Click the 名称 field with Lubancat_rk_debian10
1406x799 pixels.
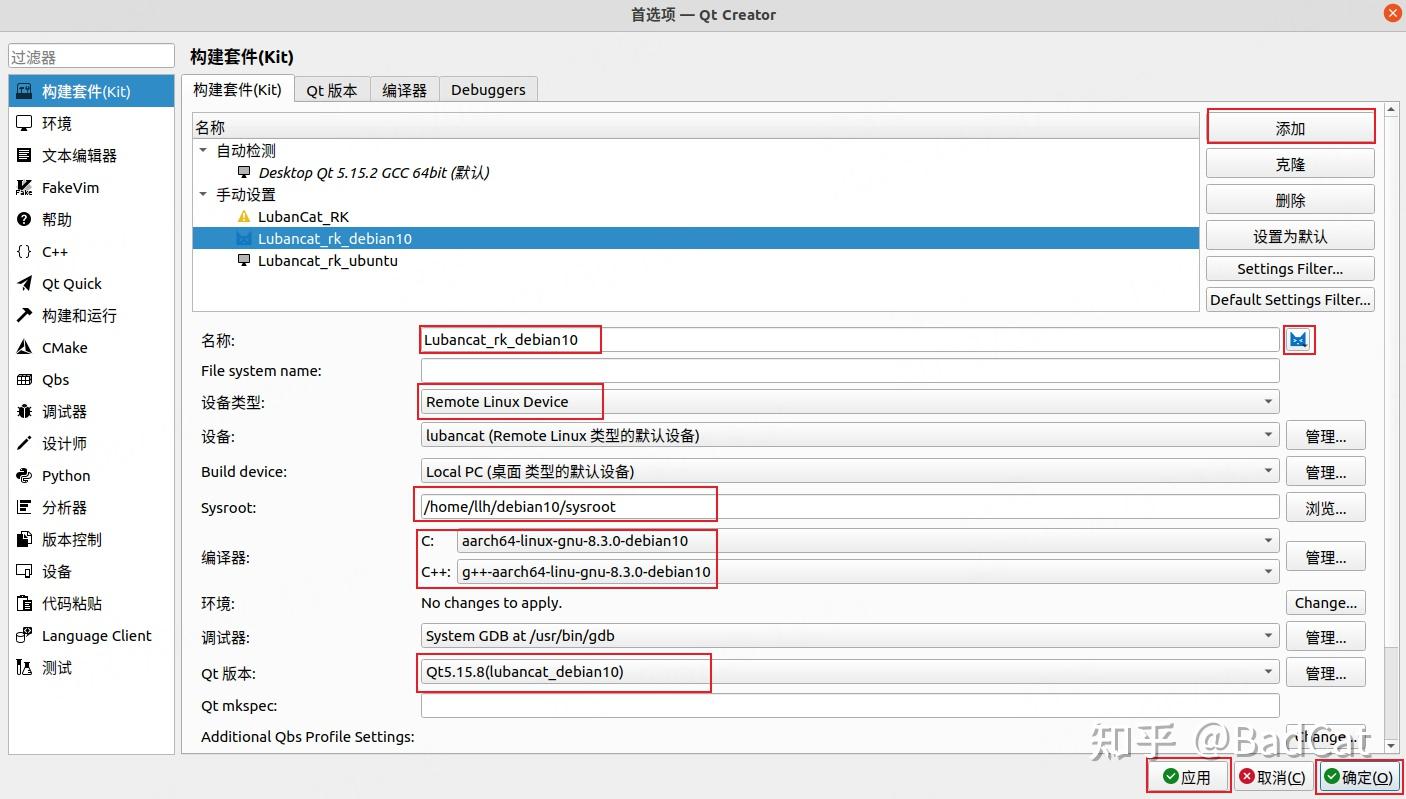click(x=850, y=340)
